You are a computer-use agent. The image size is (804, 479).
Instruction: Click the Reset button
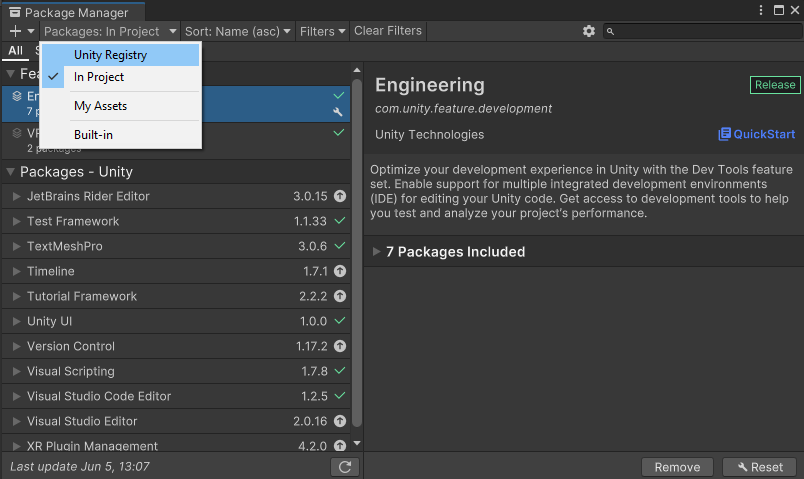click(x=760, y=467)
